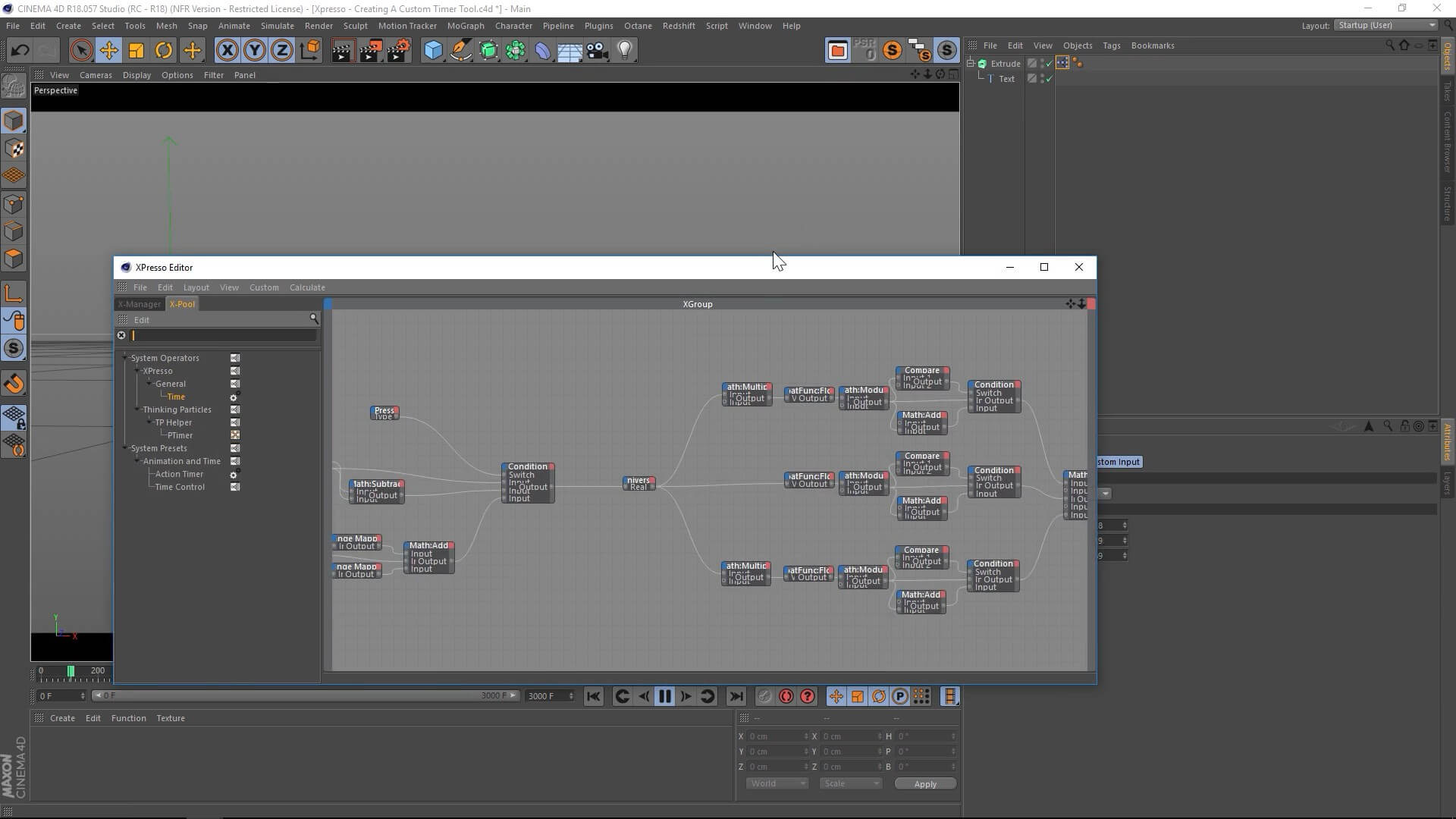Open the MoGraph menu
1456x819 pixels.
tap(465, 26)
